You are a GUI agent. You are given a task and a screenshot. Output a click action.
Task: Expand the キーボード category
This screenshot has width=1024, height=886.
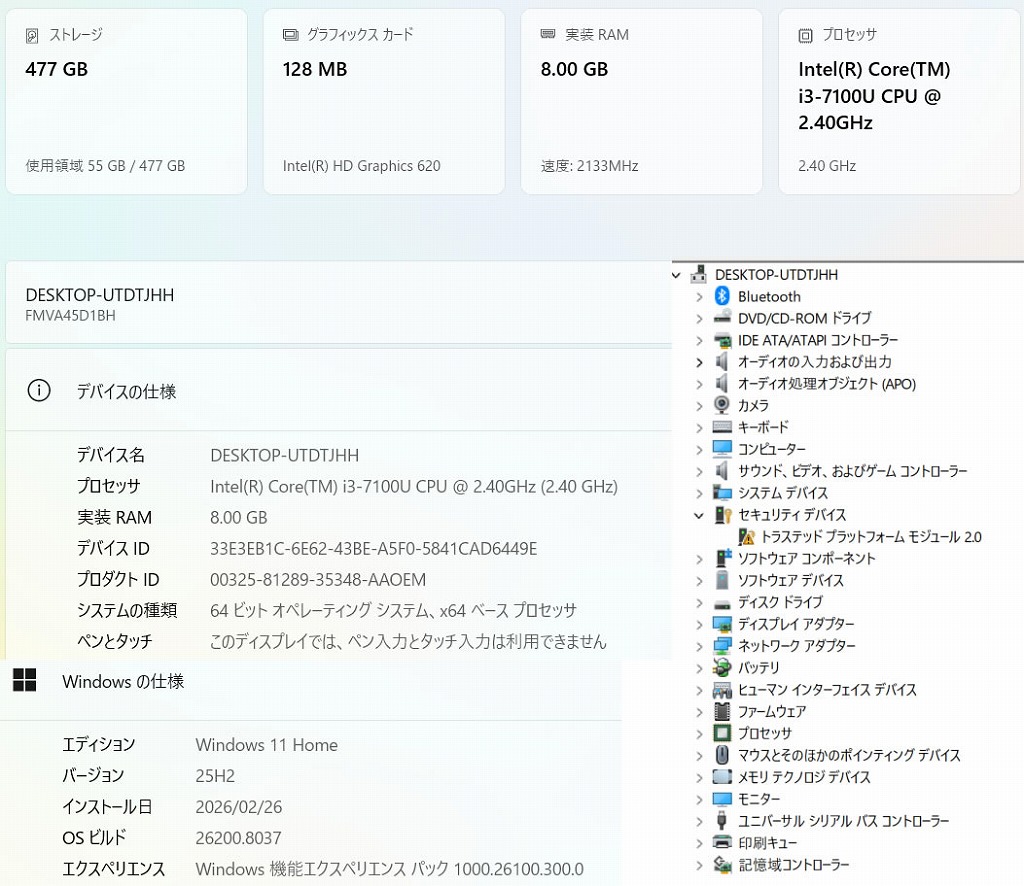click(x=699, y=427)
